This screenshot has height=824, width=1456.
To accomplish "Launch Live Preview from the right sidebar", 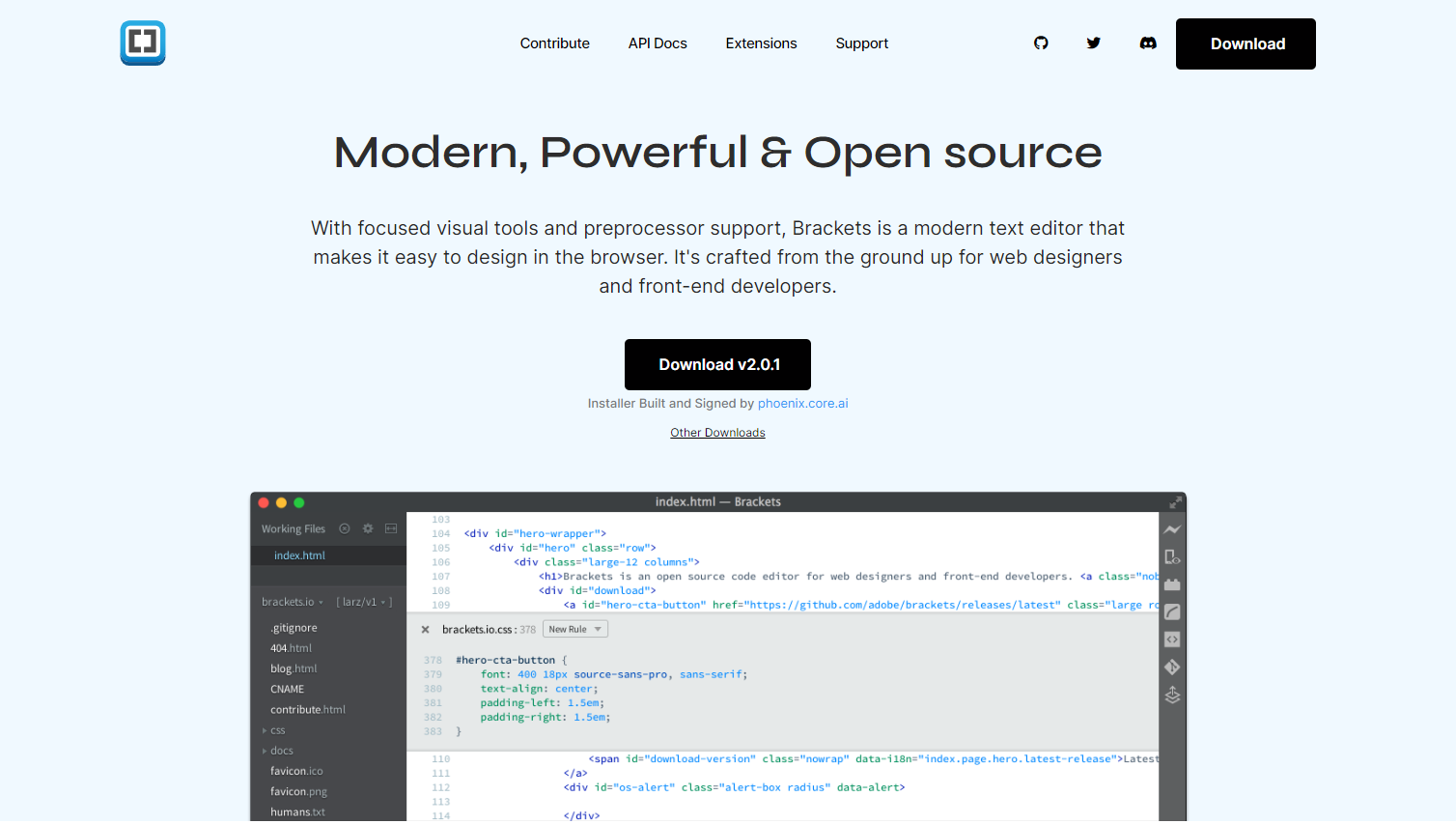I will pos(1171,529).
